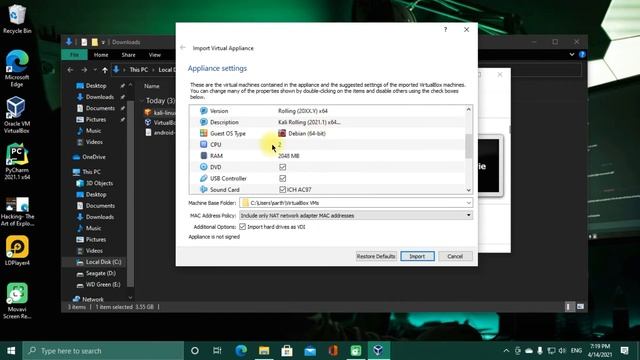Screen dimensions: 640x360
Task: Click Restore Defaults button
Action: (376, 256)
